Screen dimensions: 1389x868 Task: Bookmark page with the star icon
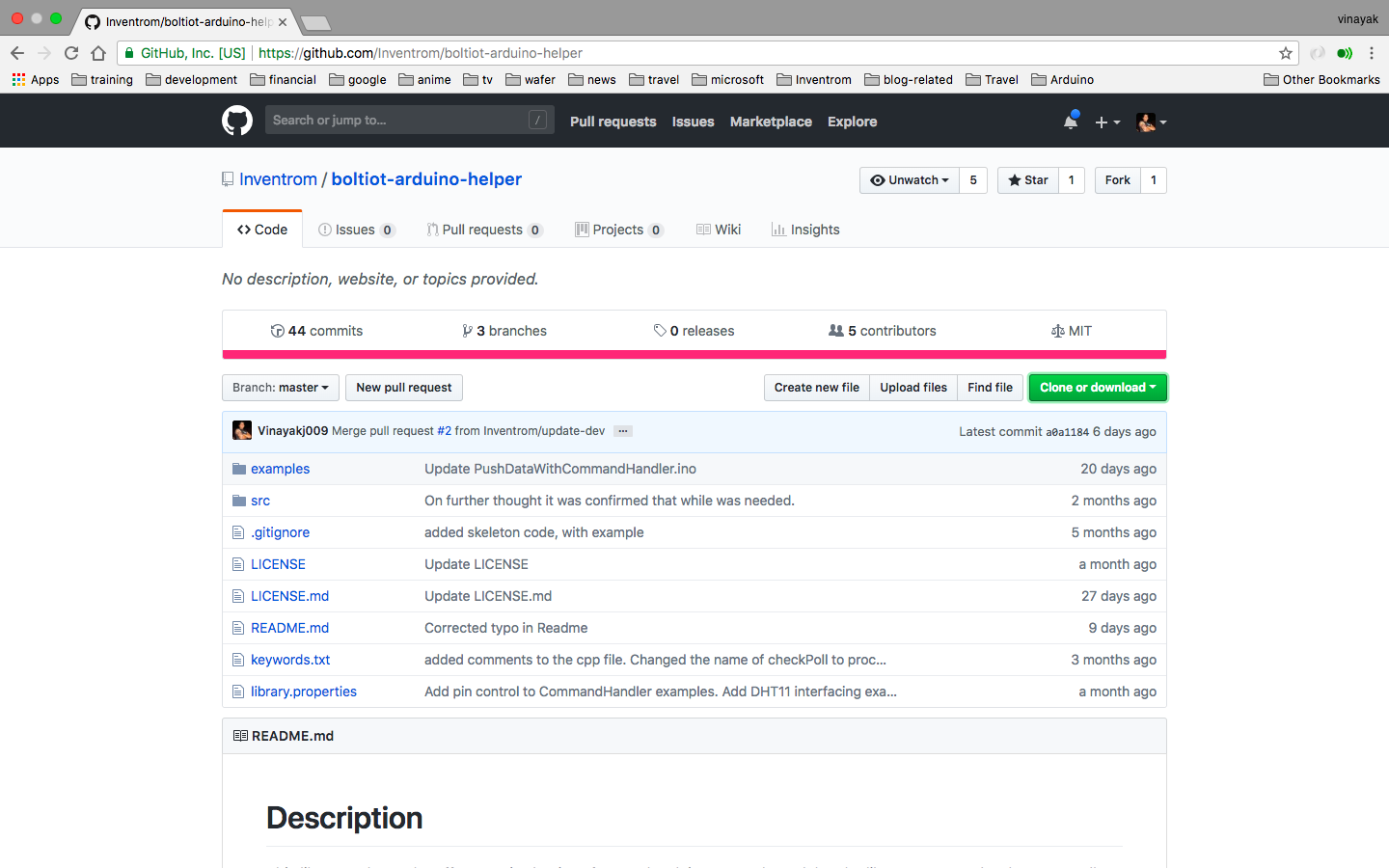coord(1285,53)
